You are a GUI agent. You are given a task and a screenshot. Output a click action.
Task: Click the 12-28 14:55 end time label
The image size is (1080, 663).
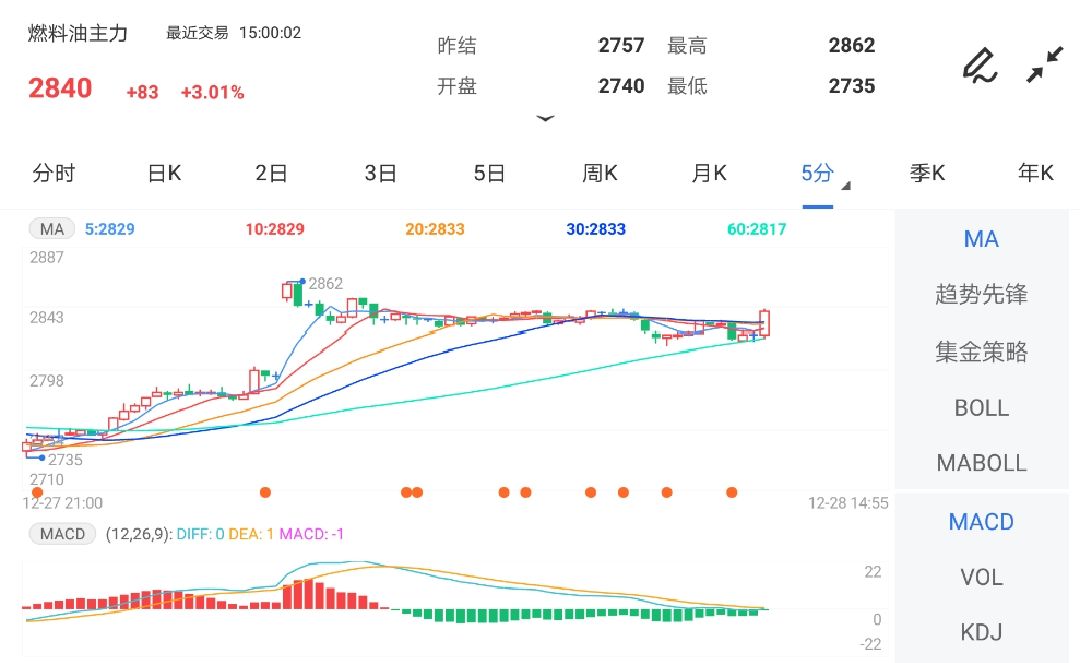[x=848, y=503]
